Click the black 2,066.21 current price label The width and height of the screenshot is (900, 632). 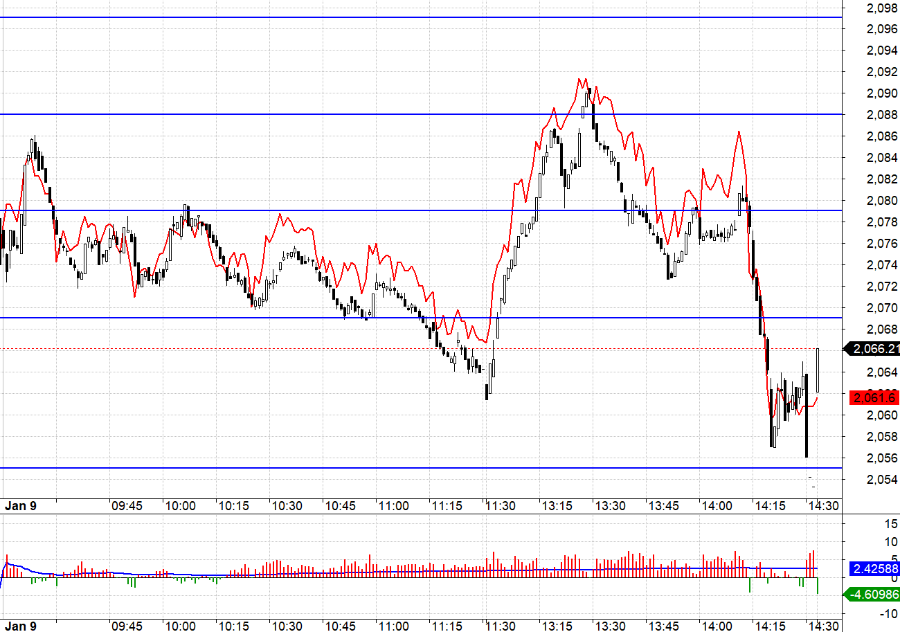pyautogui.click(x=873, y=349)
